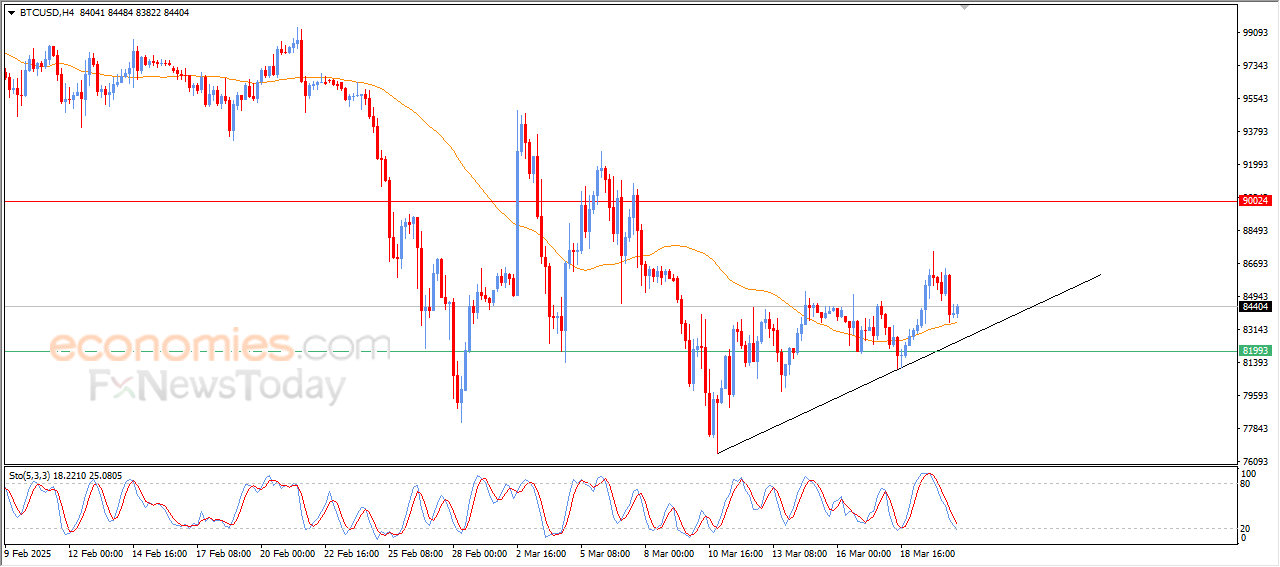The image size is (1280, 567).
Task: Click the 20 Feb 00:00 time label
Action: pyautogui.click(x=289, y=552)
